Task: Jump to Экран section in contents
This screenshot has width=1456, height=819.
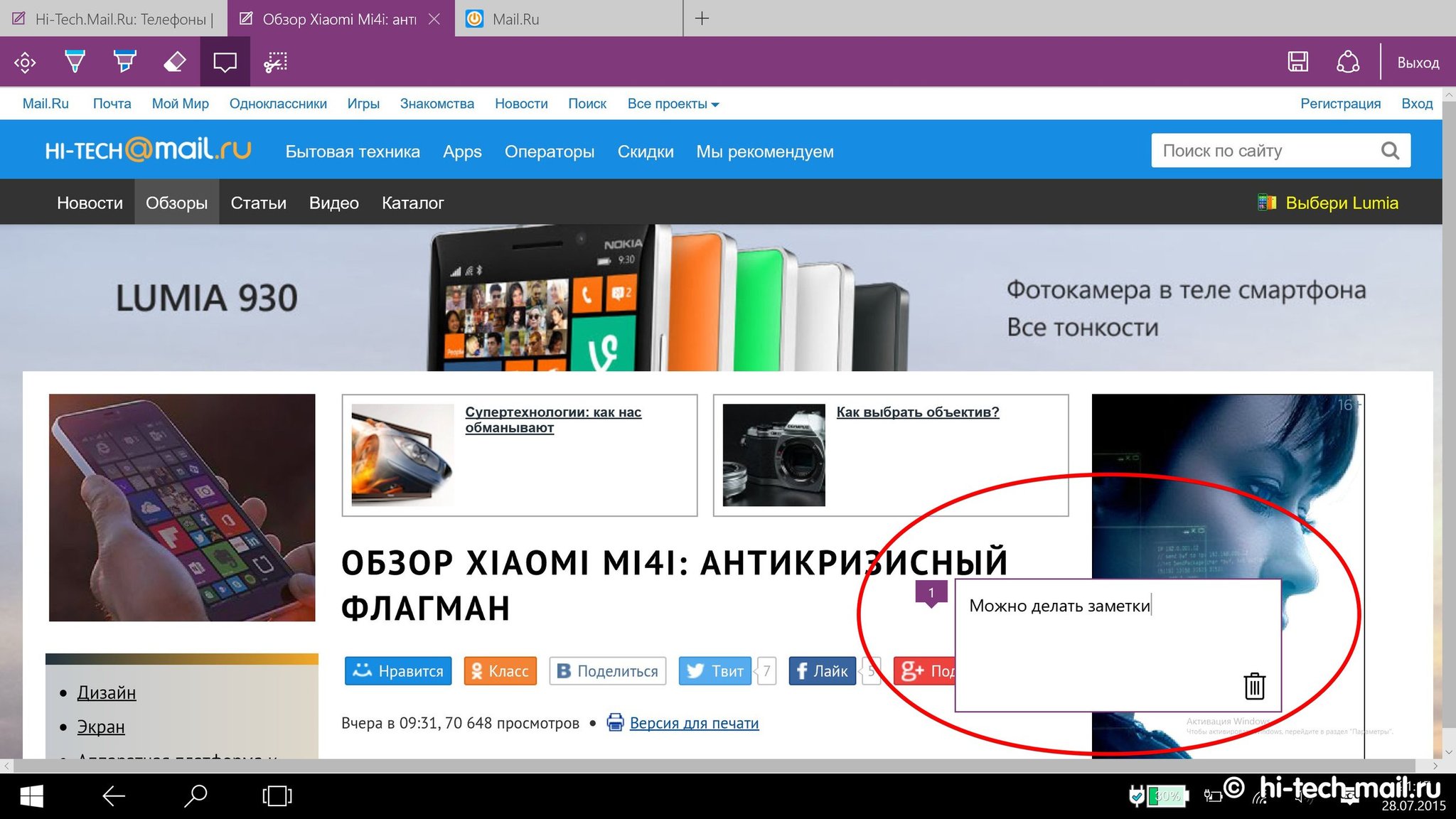Action: pos(101,727)
